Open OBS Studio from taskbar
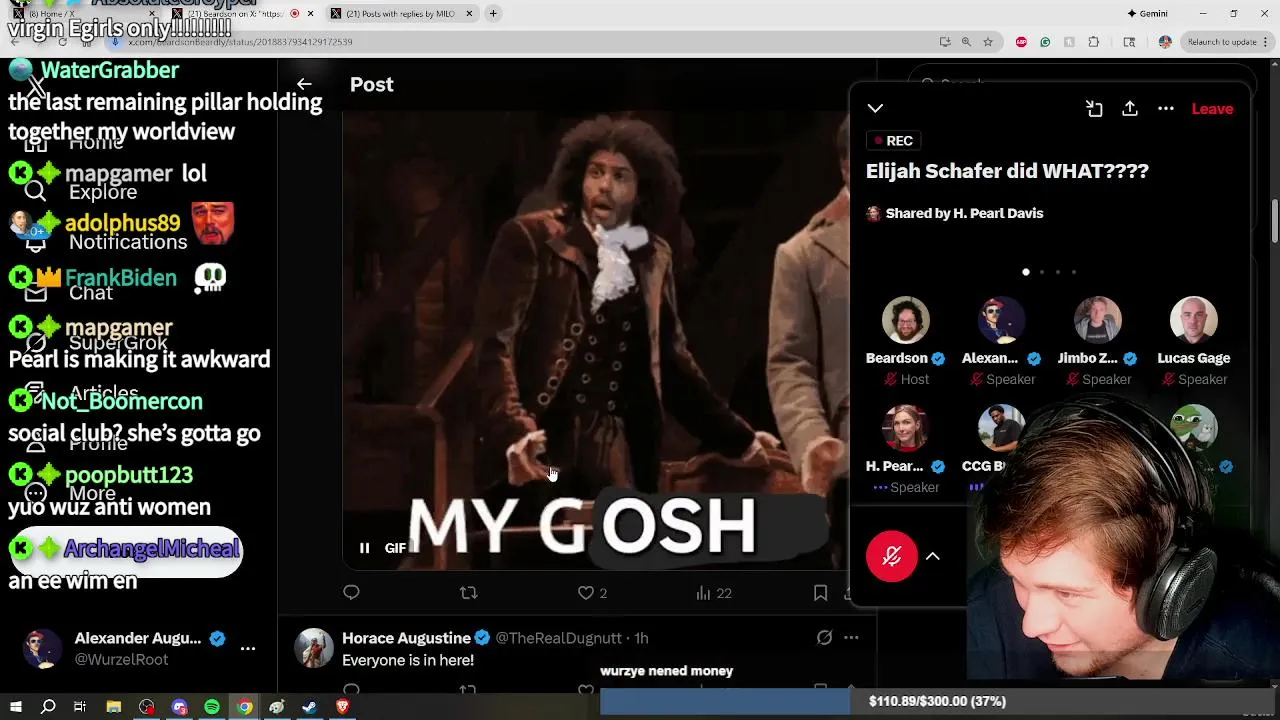 point(147,707)
